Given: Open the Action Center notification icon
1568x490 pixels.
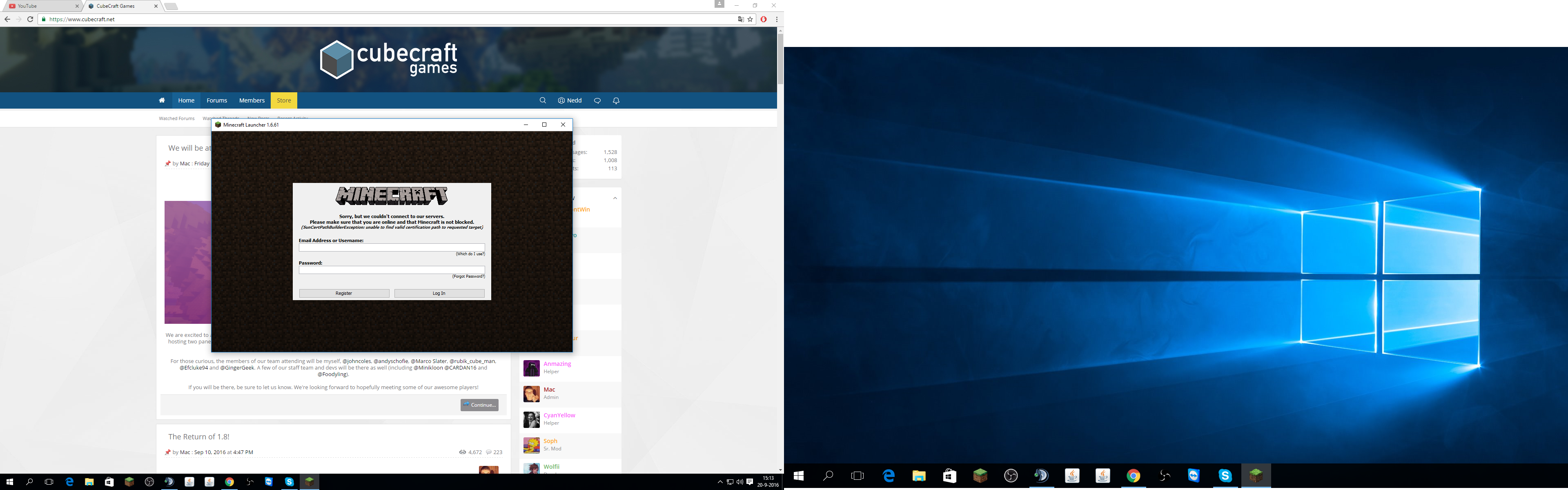Looking at the screenshot, I should point(750,482).
